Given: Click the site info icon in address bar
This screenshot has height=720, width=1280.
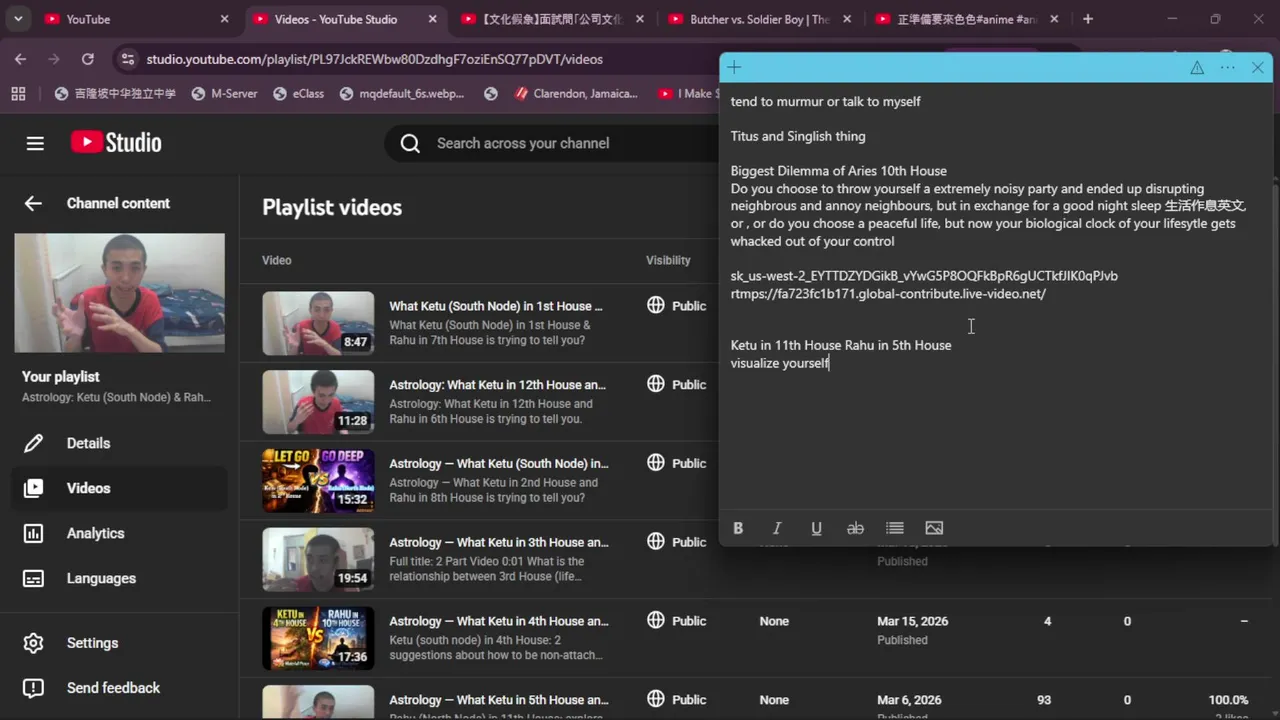Looking at the screenshot, I should point(127,59).
